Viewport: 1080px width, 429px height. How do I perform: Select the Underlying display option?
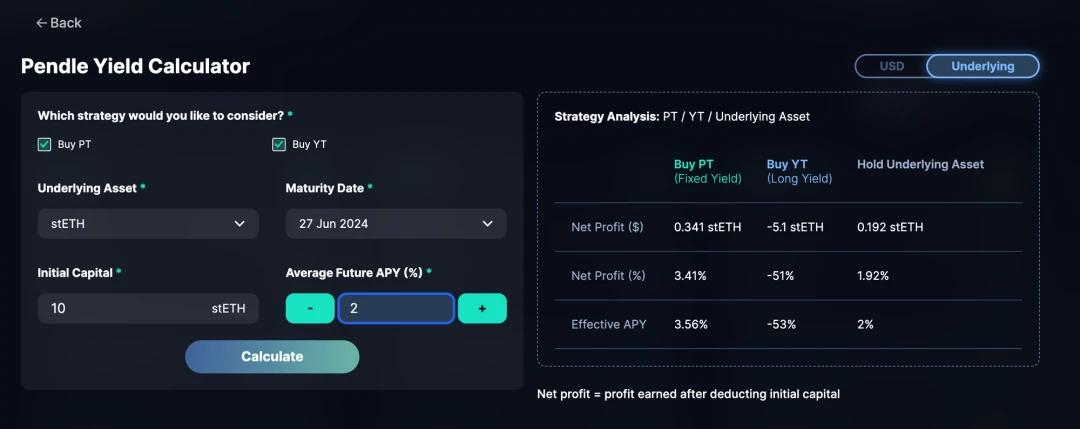tap(982, 66)
